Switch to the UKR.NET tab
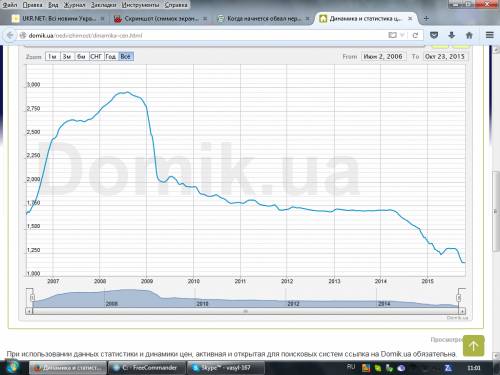Viewport: 500px width, 375px height. [x=58, y=19]
